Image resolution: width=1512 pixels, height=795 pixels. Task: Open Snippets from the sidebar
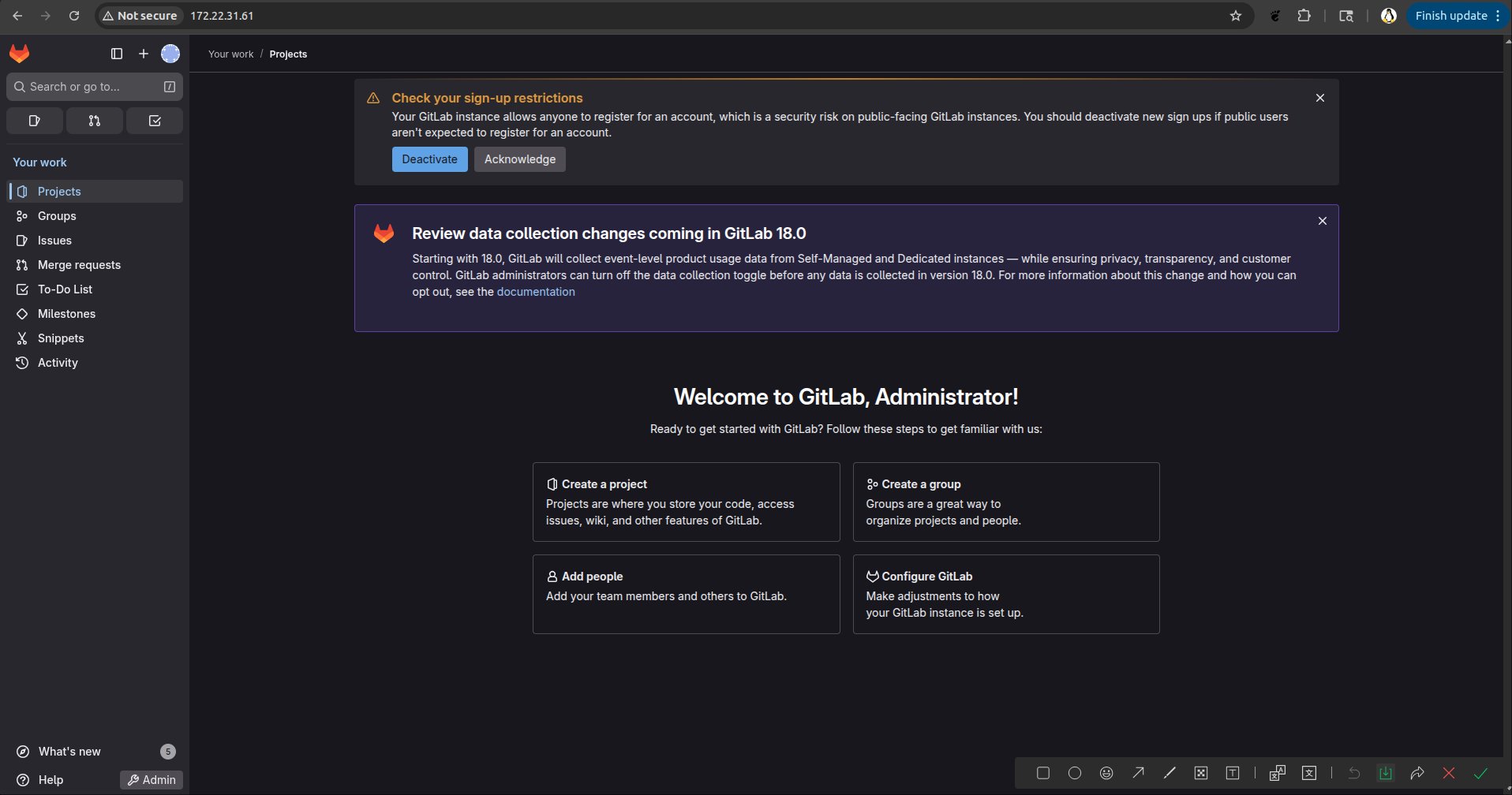[60, 338]
